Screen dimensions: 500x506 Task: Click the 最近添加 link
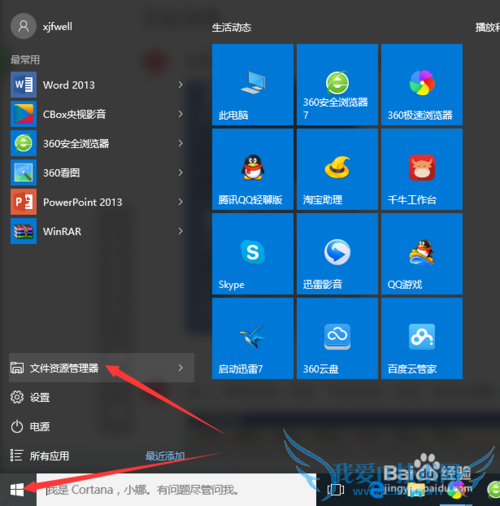165,456
